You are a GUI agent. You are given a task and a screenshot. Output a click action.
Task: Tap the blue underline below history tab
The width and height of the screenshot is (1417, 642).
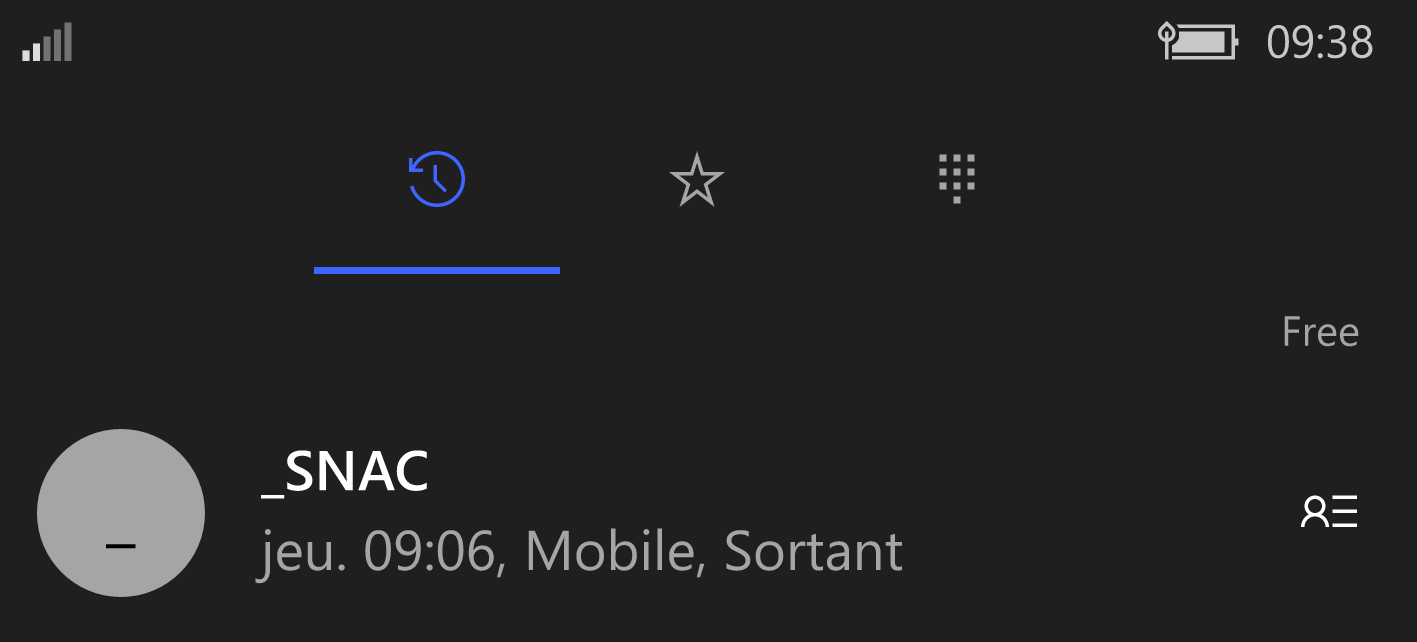437,270
